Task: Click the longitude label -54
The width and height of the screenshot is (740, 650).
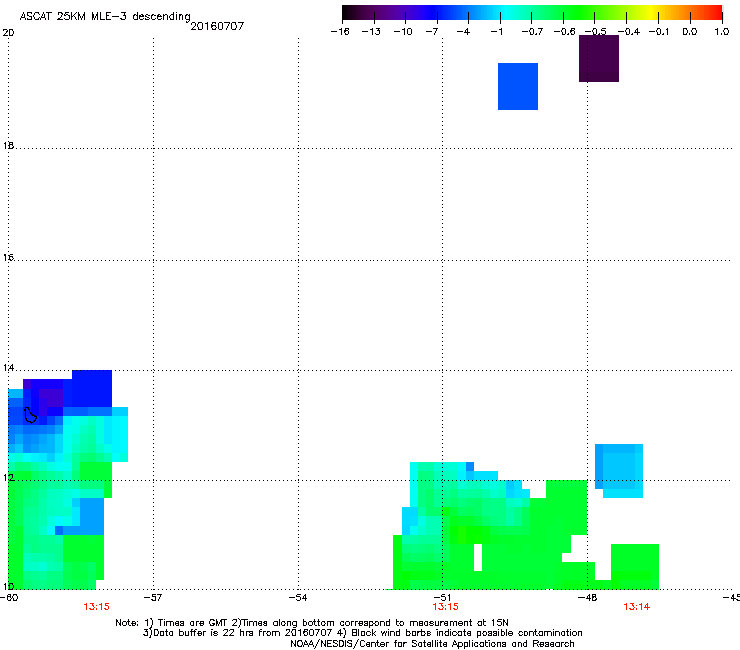Action: click(x=298, y=598)
